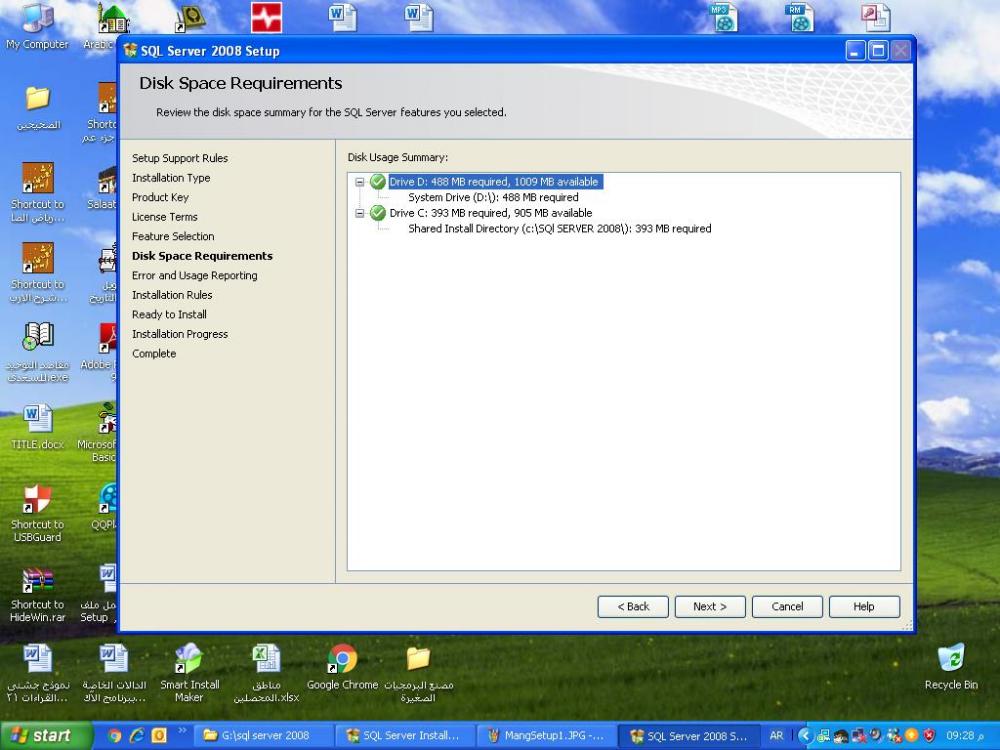Select System Drive (D:\) 488 MB row
The height and width of the screenshot is (750, 1000).
coord(493,198)
